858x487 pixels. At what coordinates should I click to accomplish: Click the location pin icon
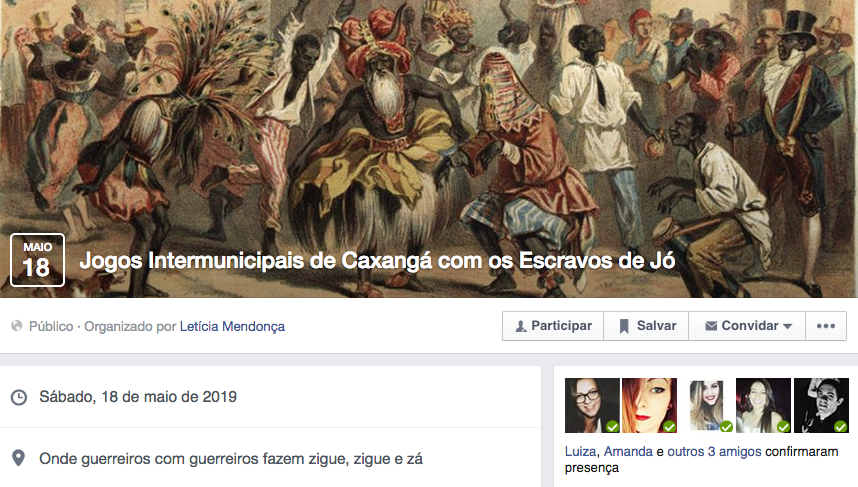pyautogui.click(x=19, y=458)
